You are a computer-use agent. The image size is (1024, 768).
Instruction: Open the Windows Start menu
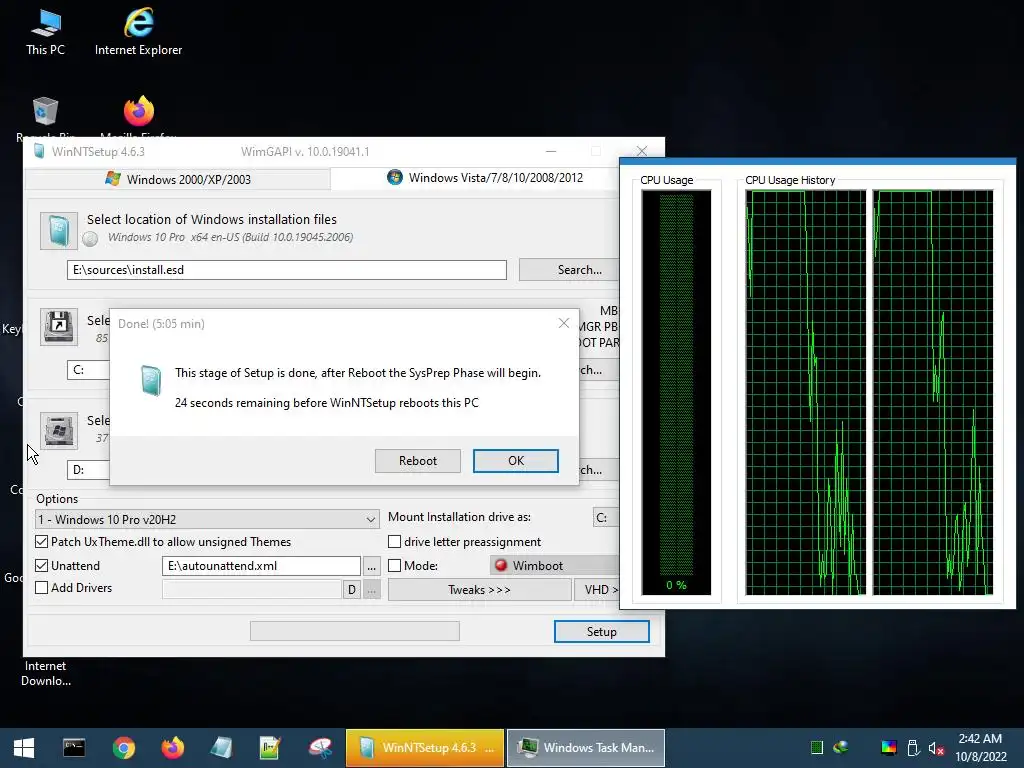click(x=24, y=748)
